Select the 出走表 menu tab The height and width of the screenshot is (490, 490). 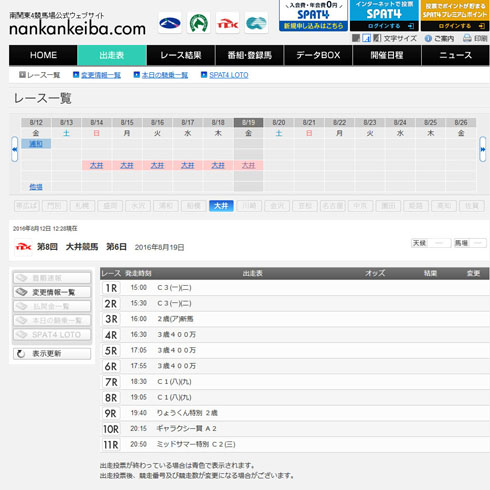112,55
